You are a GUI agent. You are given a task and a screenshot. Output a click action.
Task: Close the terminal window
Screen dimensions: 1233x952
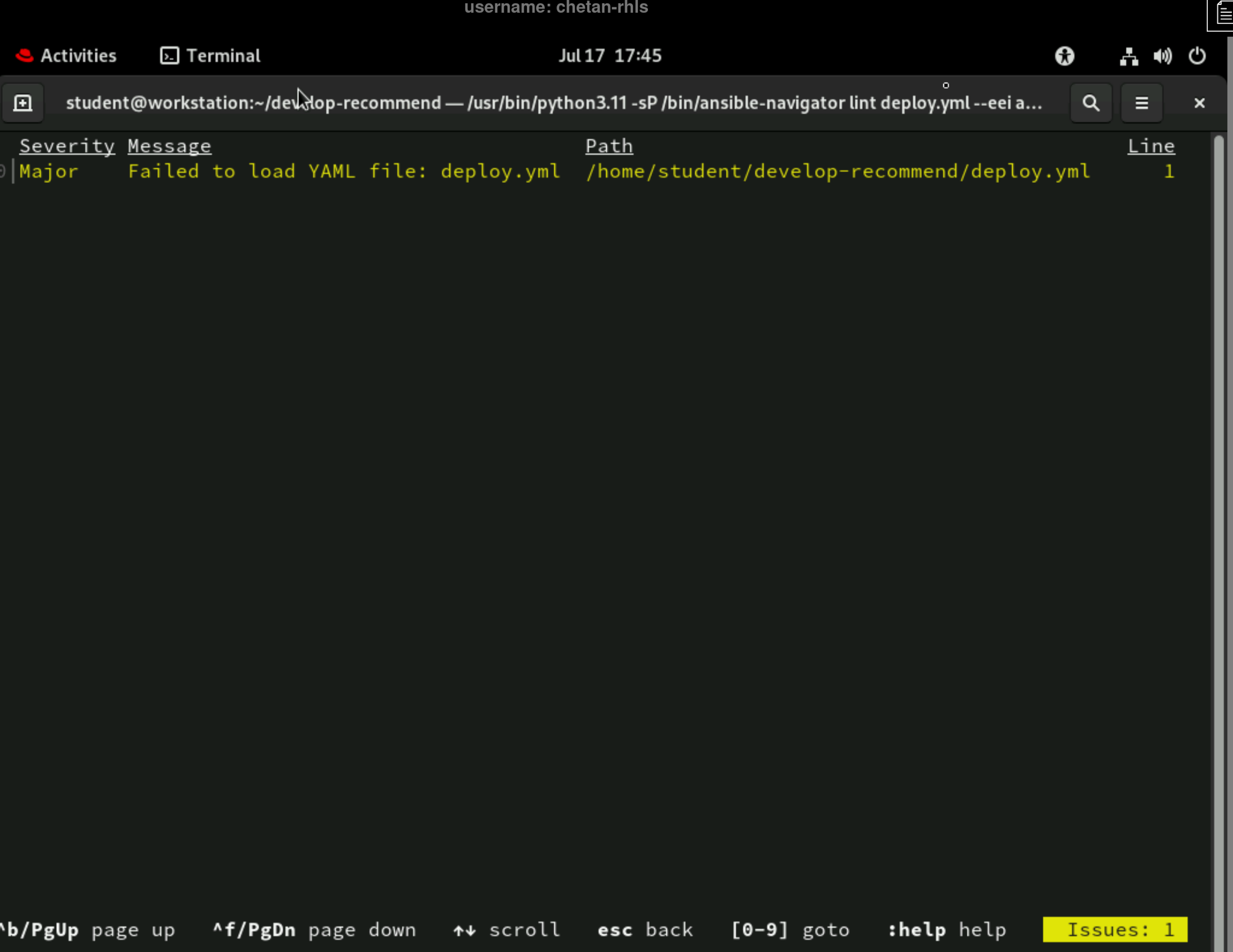pos(1199,103)
